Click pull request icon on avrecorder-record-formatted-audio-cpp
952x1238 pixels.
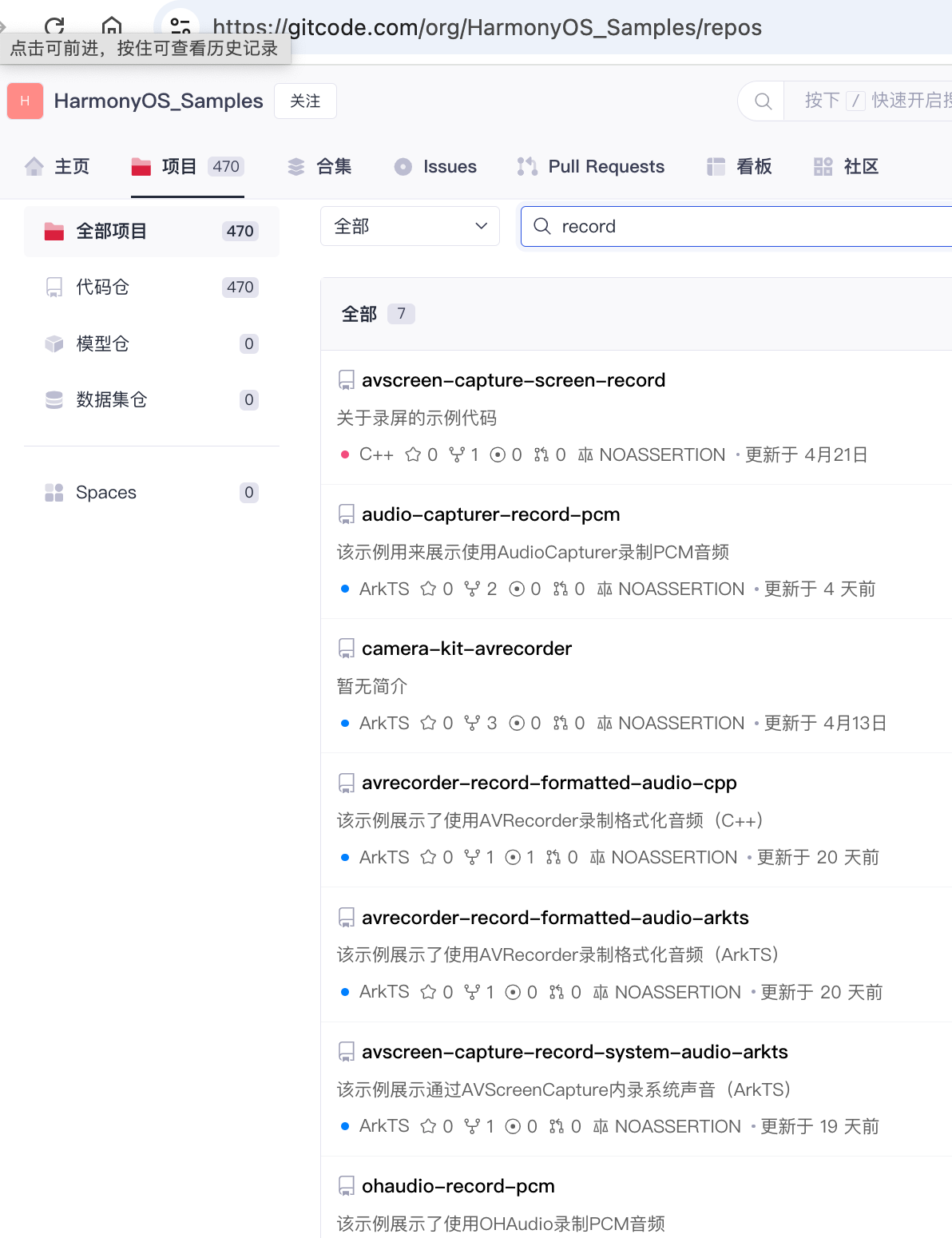point(553,857)
